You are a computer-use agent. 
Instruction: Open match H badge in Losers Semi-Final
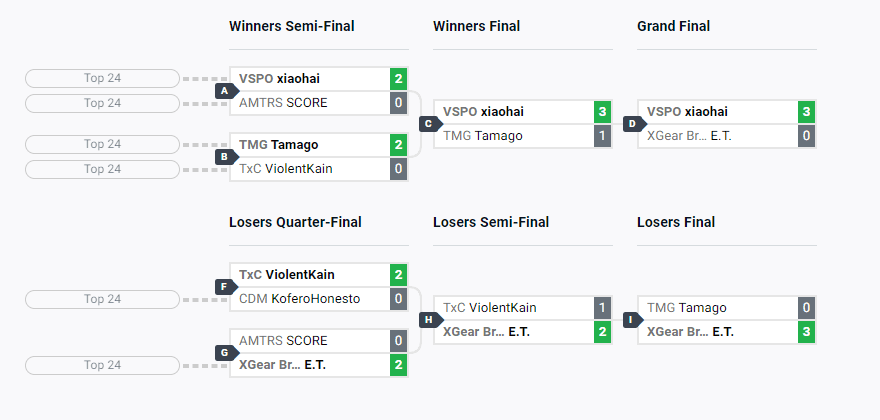click(x=429, y=320)
